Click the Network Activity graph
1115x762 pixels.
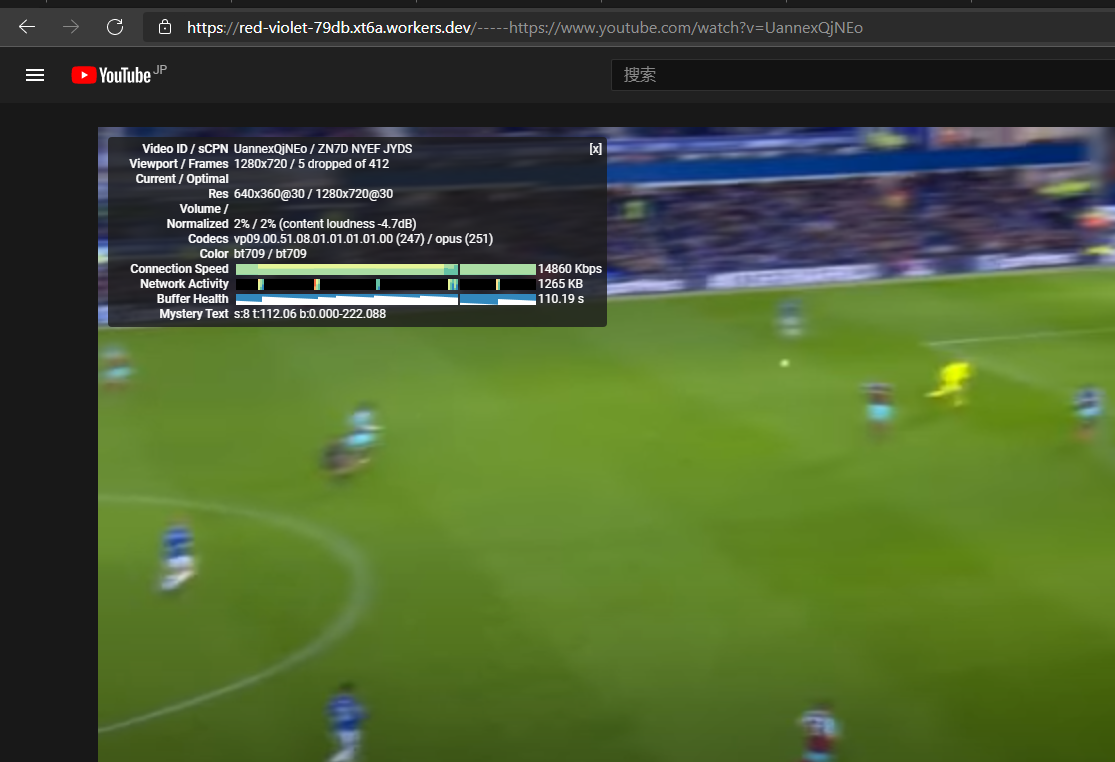(x=385, y=284)
